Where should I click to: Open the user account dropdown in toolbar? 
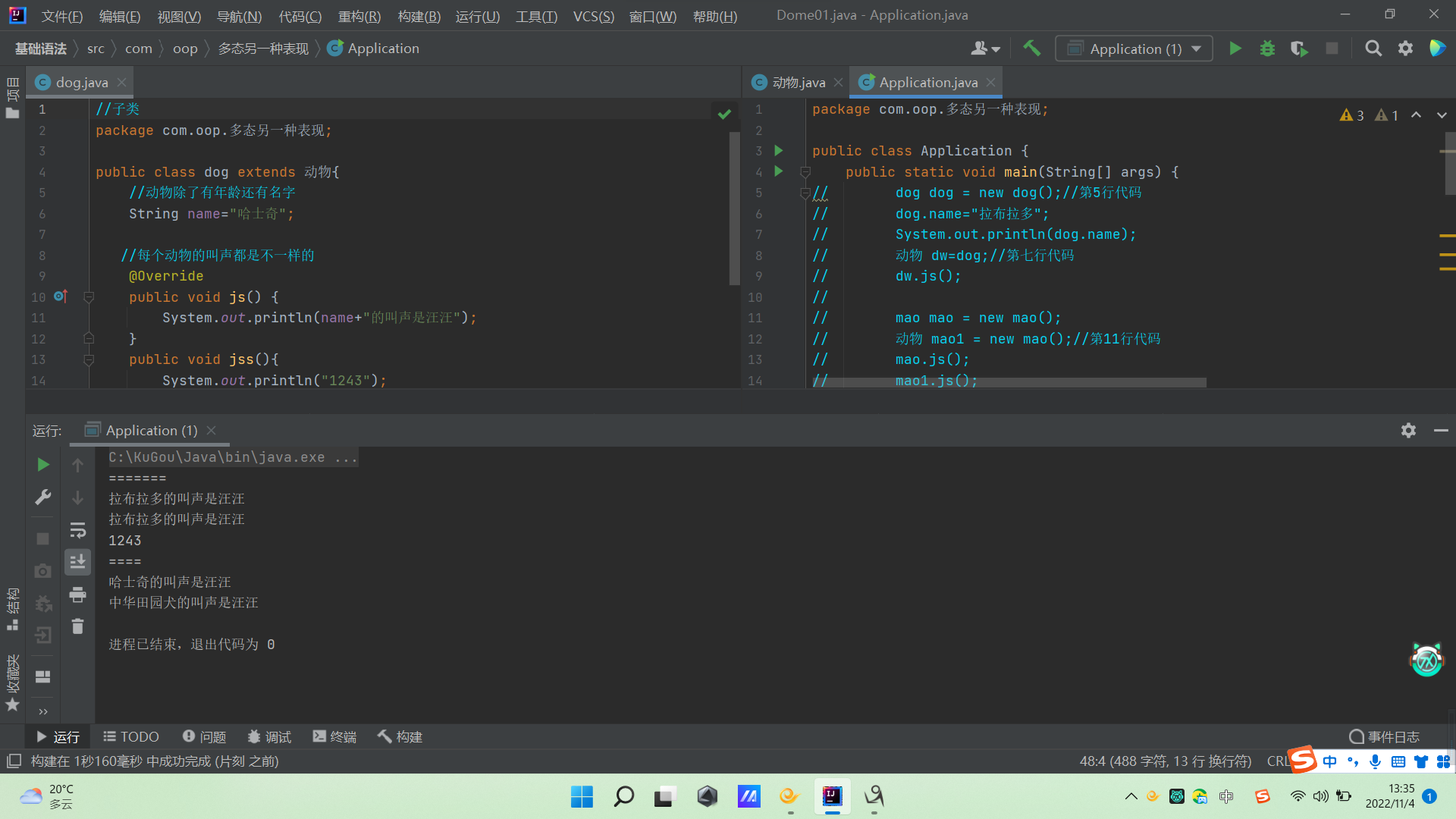(985, 49)
